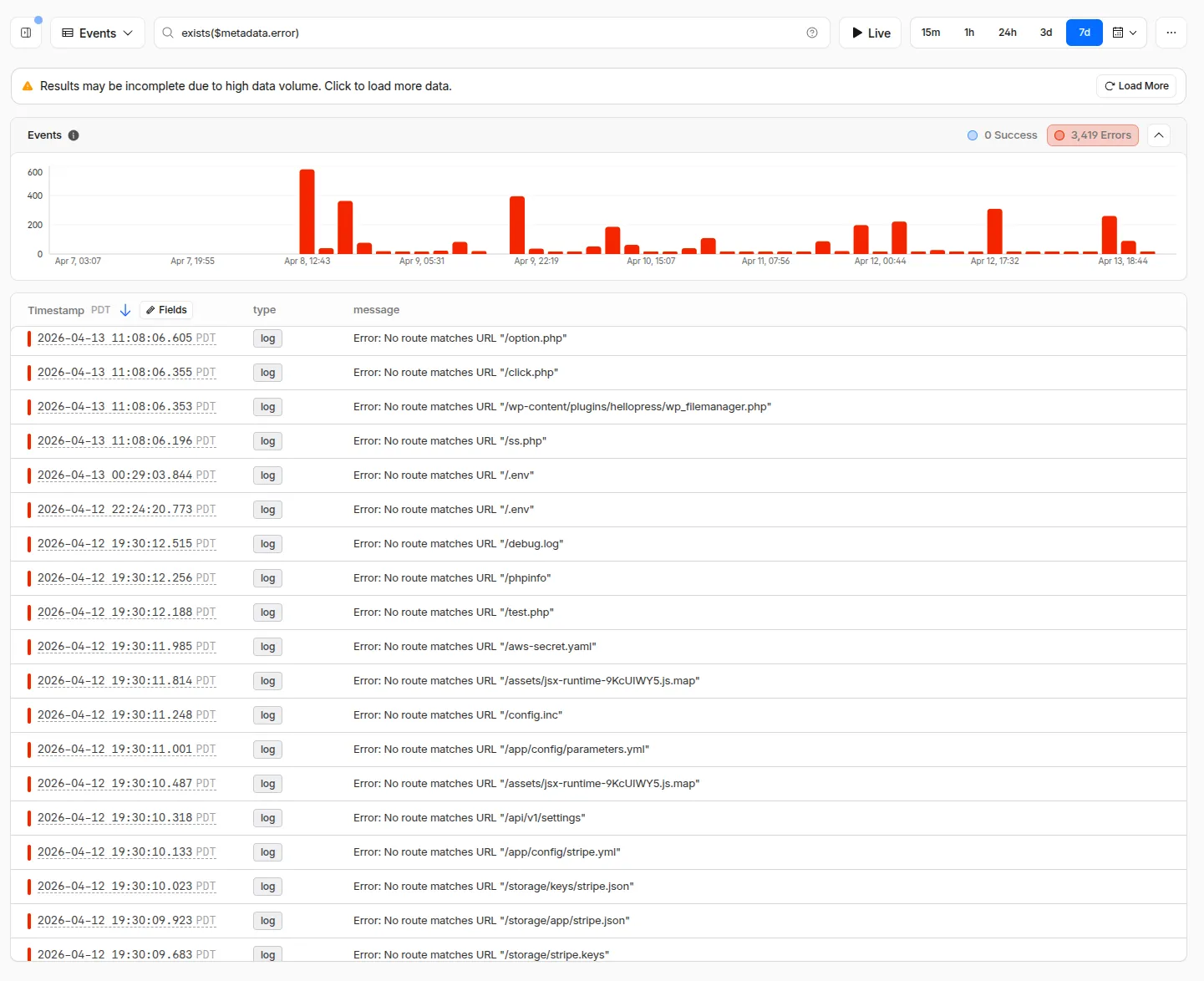Click the warning triangle icon
This screenshot has height=981, width=1204.
pyautogui.click(x=28, y=86)
